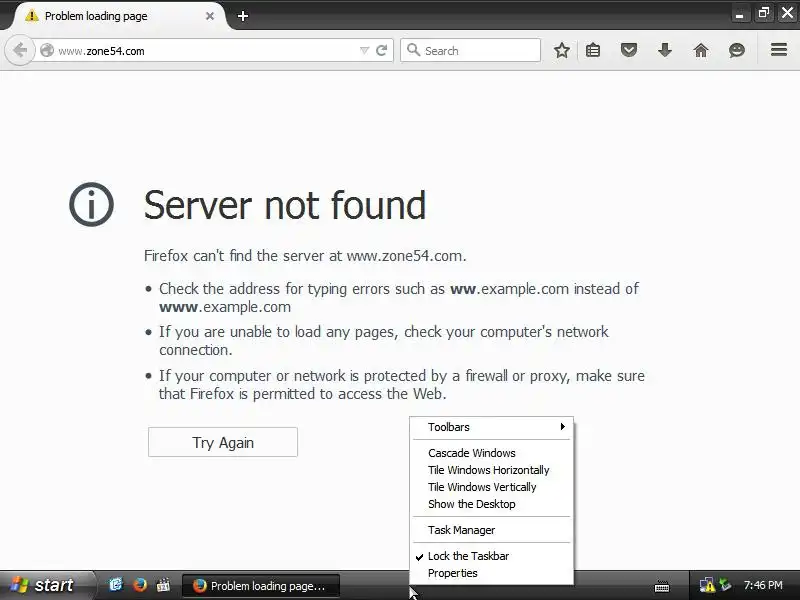Screen dimensions: 800x600
Task: Switch to Problem loading page taskbar button
Action: 261,586
